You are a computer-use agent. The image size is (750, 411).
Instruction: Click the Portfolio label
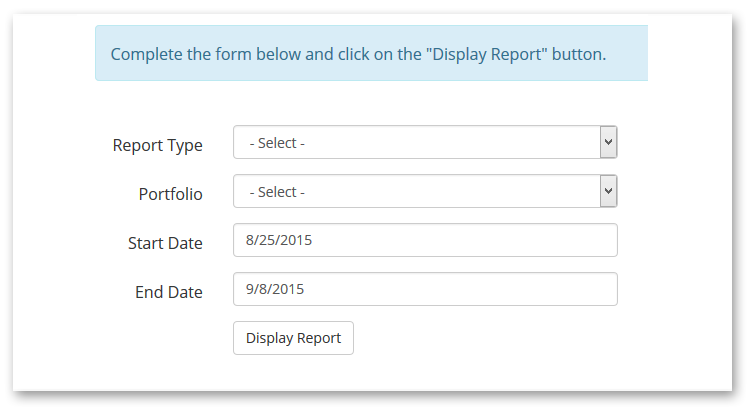(170, 194)
